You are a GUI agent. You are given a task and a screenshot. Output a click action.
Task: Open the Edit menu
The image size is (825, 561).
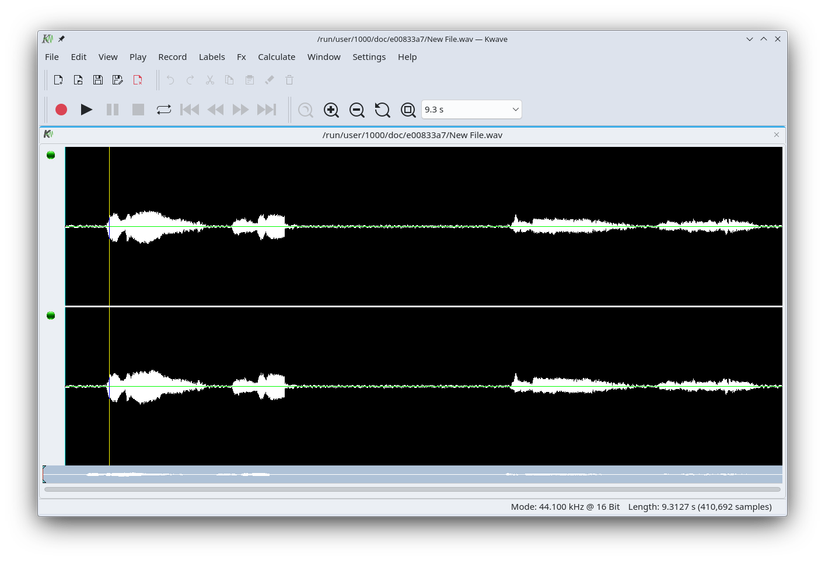tap(78, 57)
